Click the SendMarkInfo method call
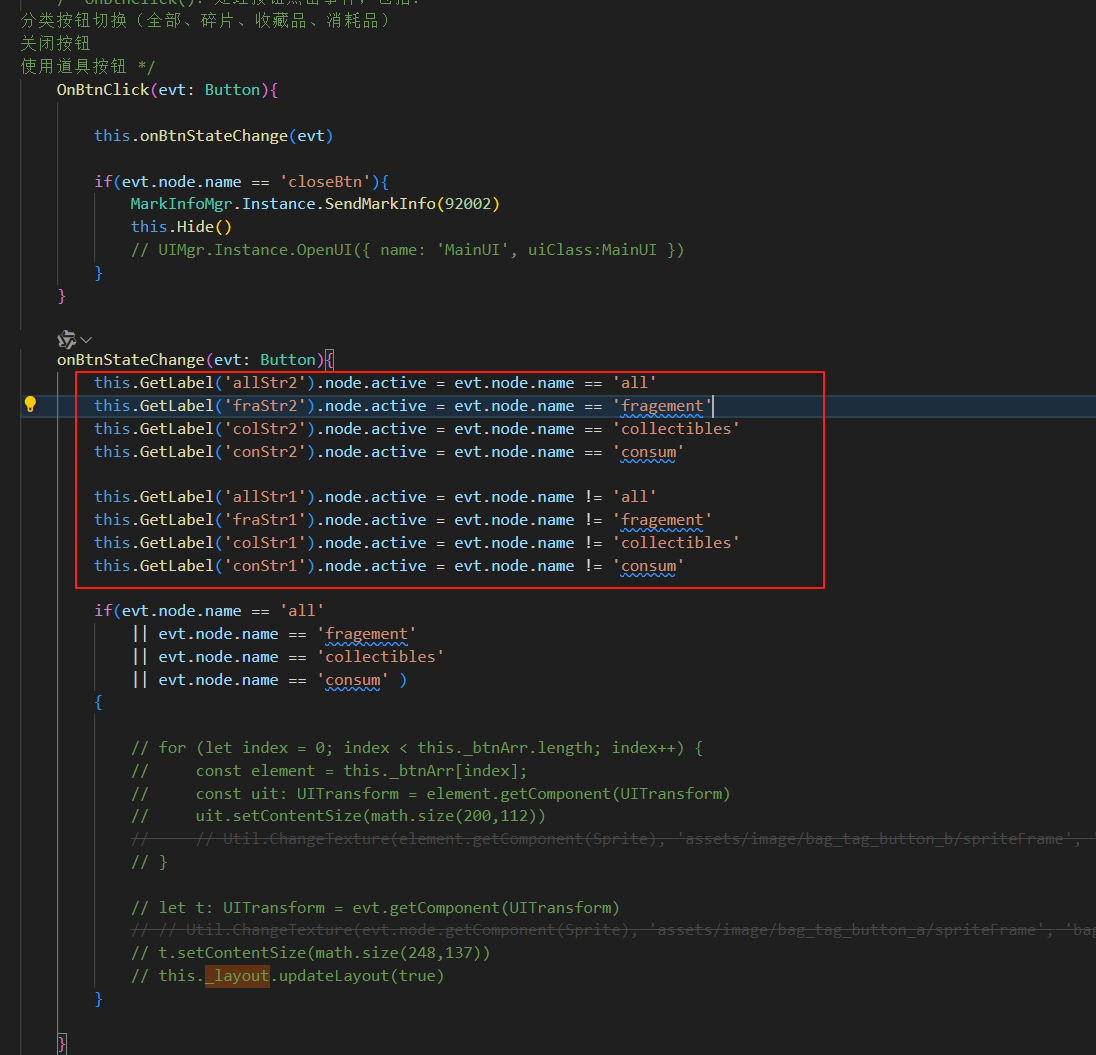 (380, 204)
